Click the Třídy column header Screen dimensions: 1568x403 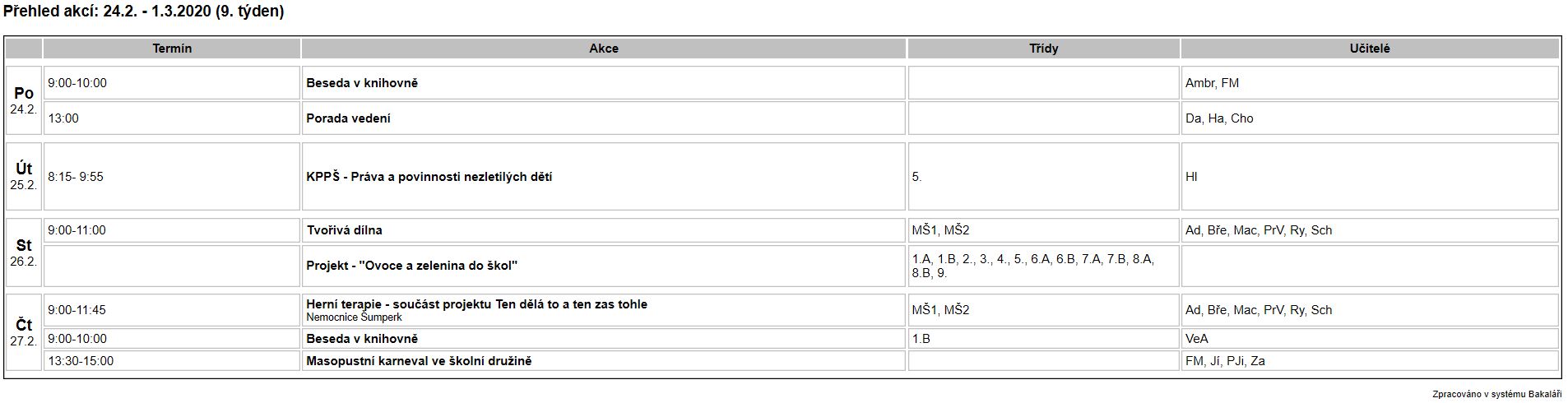coord(1043,49)
